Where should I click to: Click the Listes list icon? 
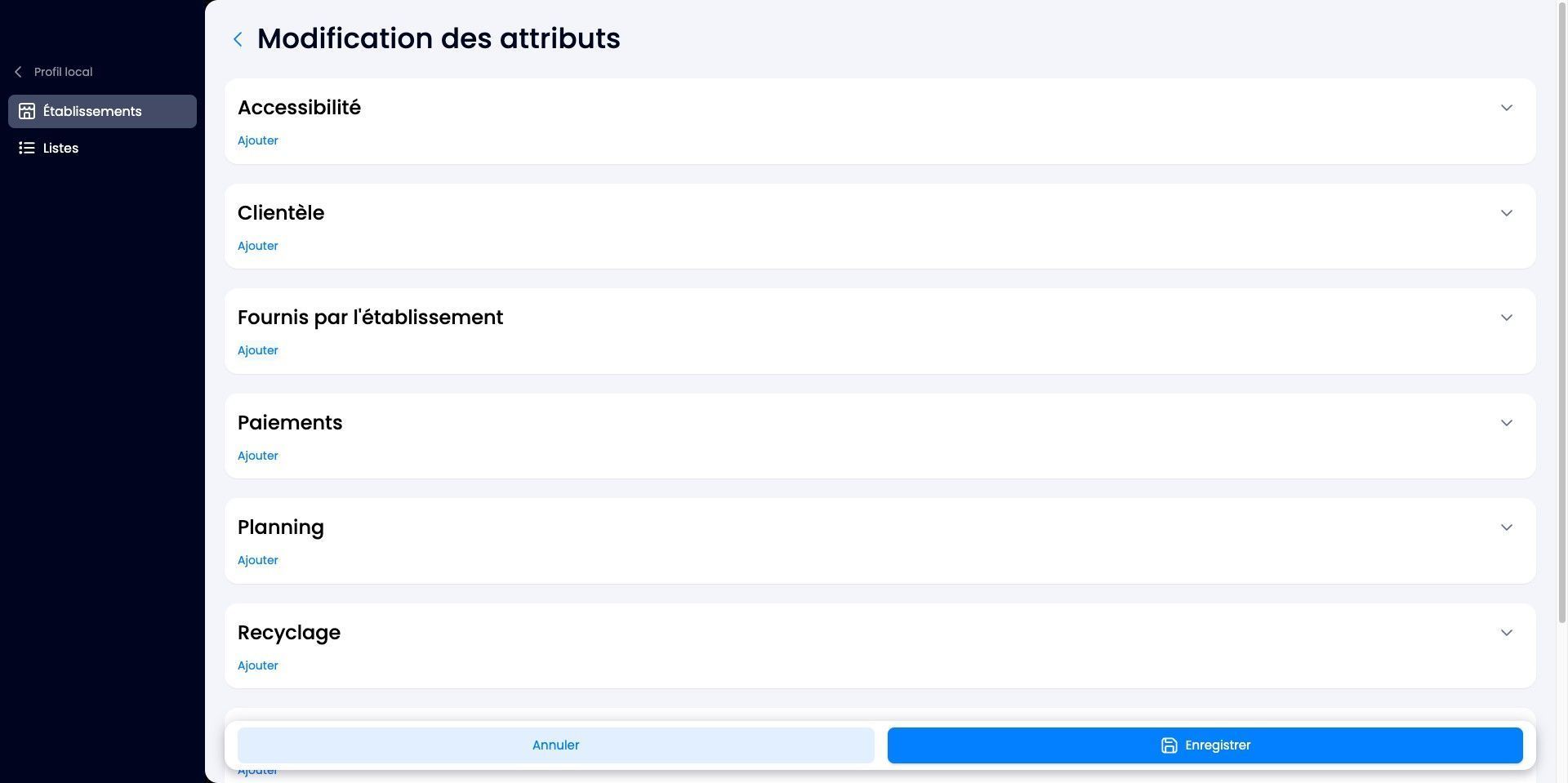(x=27, y=148)
